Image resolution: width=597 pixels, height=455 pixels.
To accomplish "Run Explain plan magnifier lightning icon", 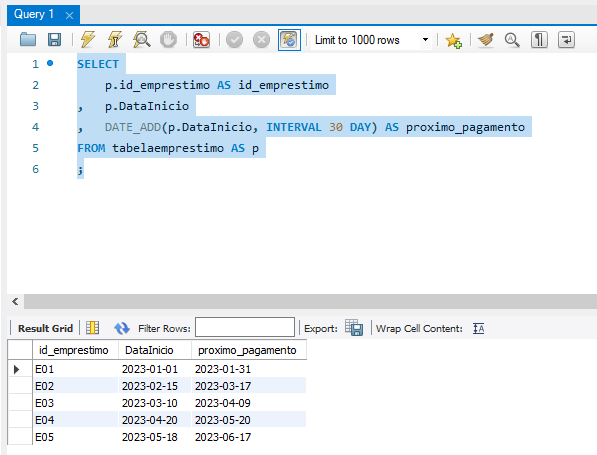I will (x=141, y=40).
